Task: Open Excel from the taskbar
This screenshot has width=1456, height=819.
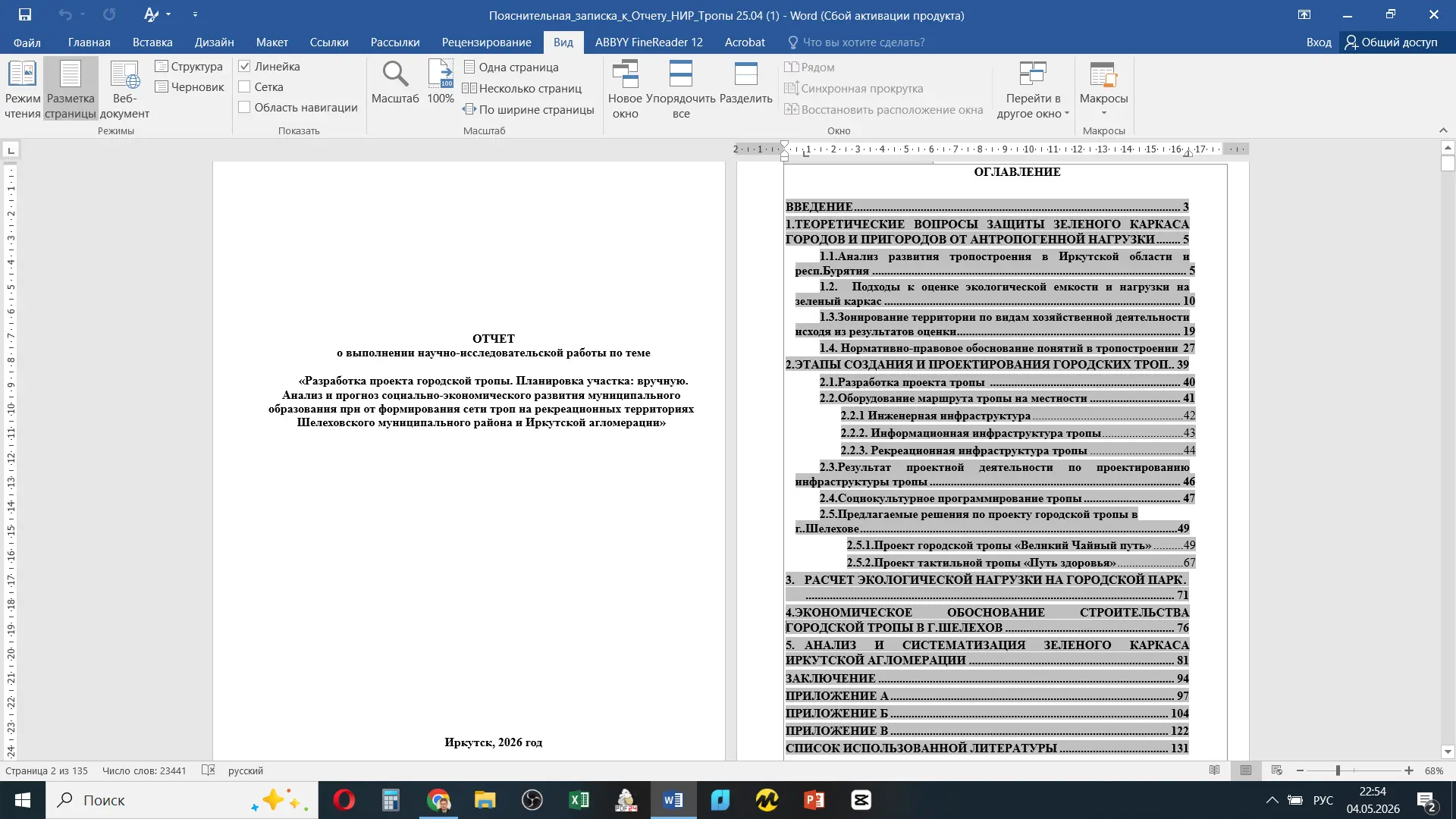Action: tap(579, 800)
